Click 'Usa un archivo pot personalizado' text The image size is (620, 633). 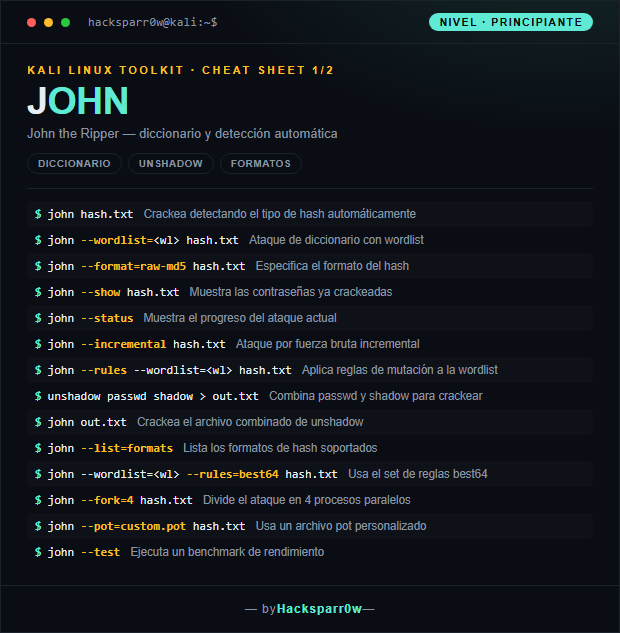[341, 526]
